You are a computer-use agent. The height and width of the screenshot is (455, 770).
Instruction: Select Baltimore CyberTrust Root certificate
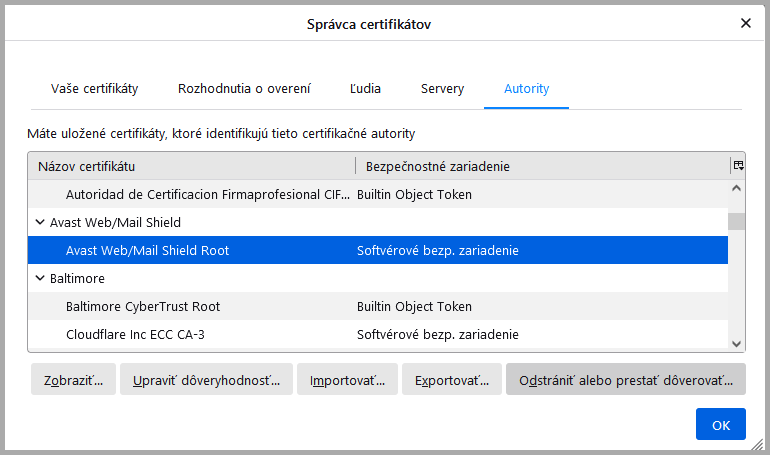point(143,306)
